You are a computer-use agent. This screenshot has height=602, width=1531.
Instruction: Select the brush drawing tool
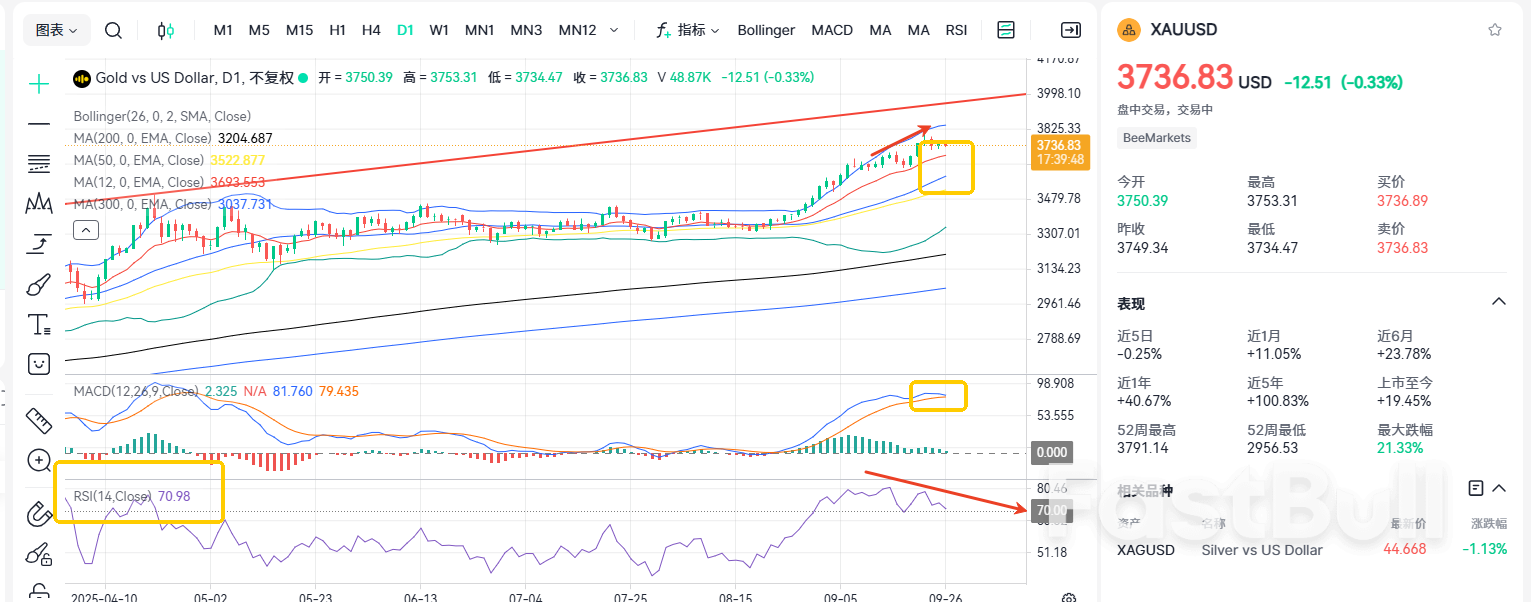39,286
